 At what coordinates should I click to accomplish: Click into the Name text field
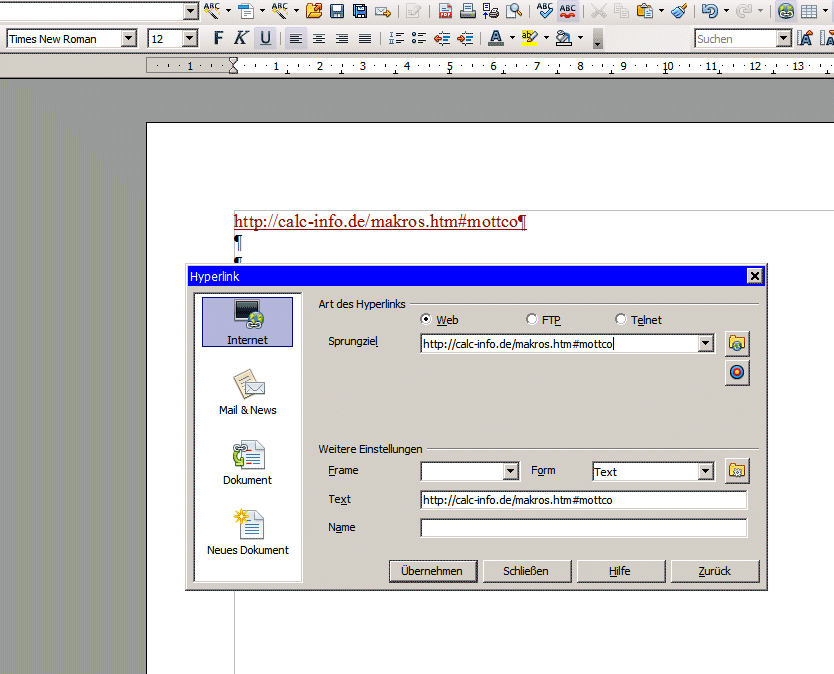pos(583,528)
